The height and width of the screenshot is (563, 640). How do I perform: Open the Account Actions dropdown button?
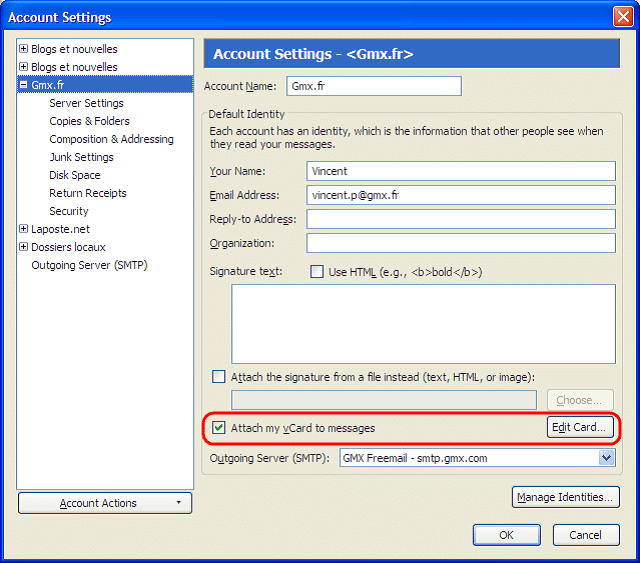105,503
